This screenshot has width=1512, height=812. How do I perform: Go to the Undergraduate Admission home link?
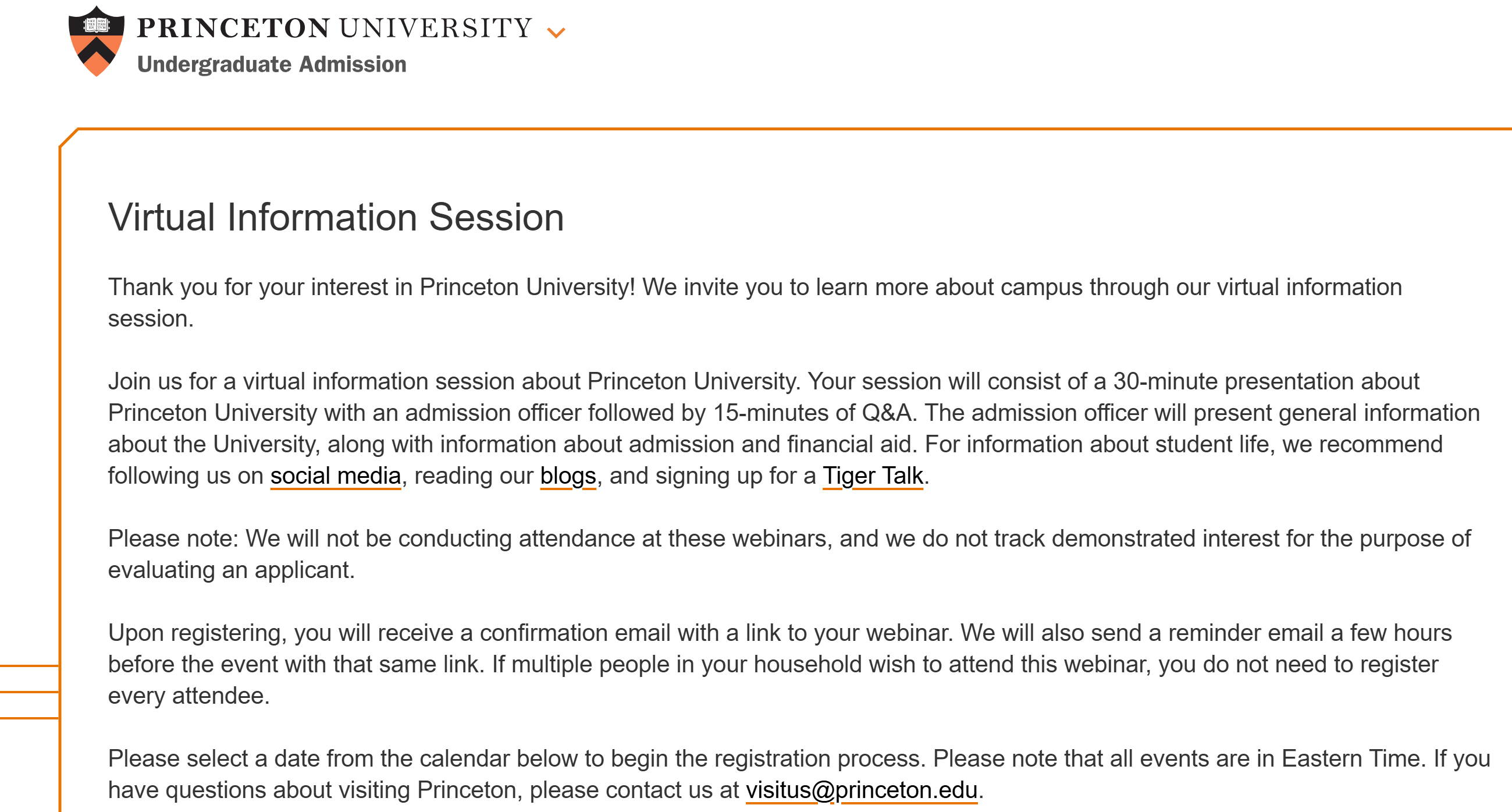[272, 64]
